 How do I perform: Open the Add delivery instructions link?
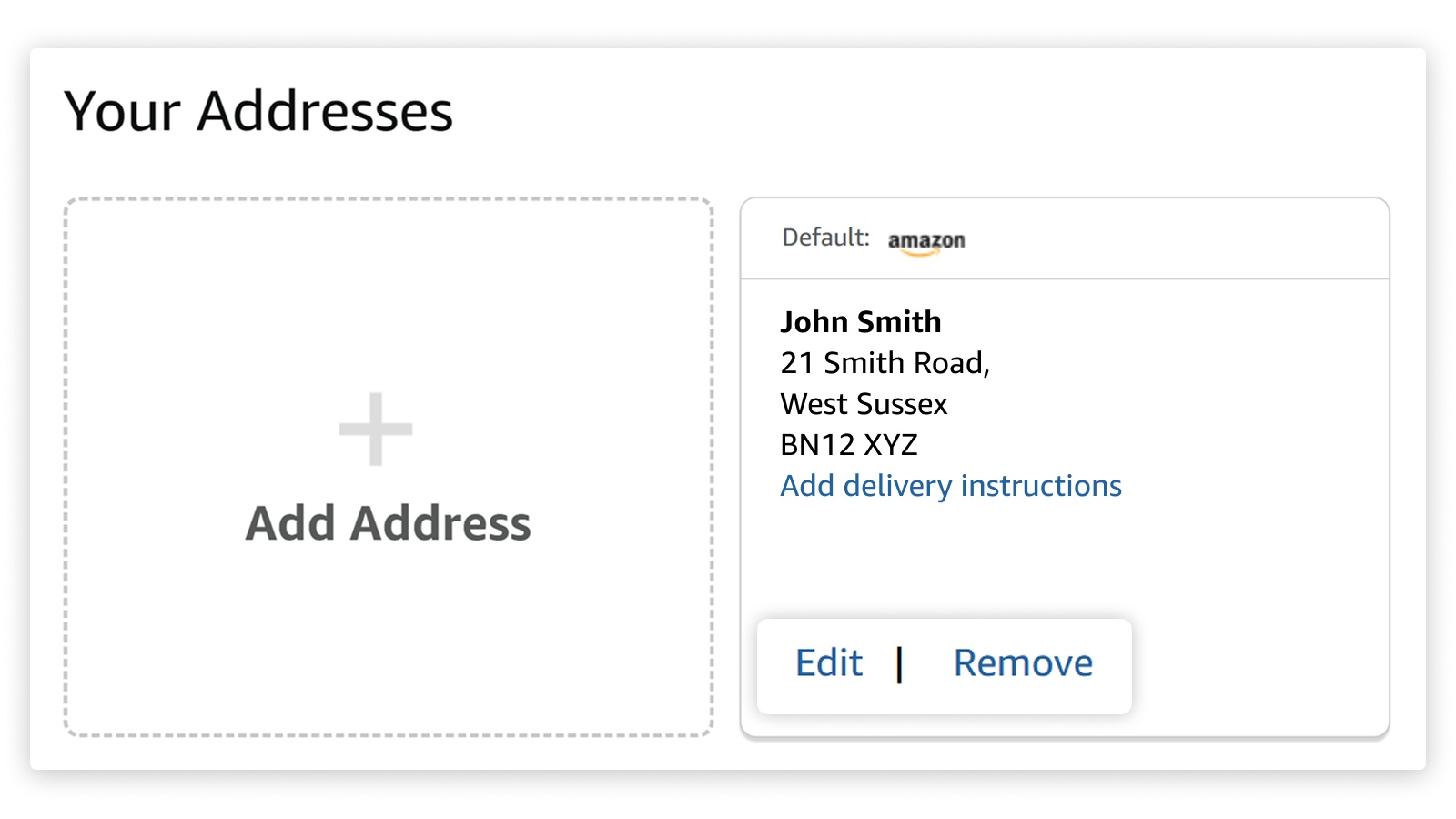[x=951, y=486]
